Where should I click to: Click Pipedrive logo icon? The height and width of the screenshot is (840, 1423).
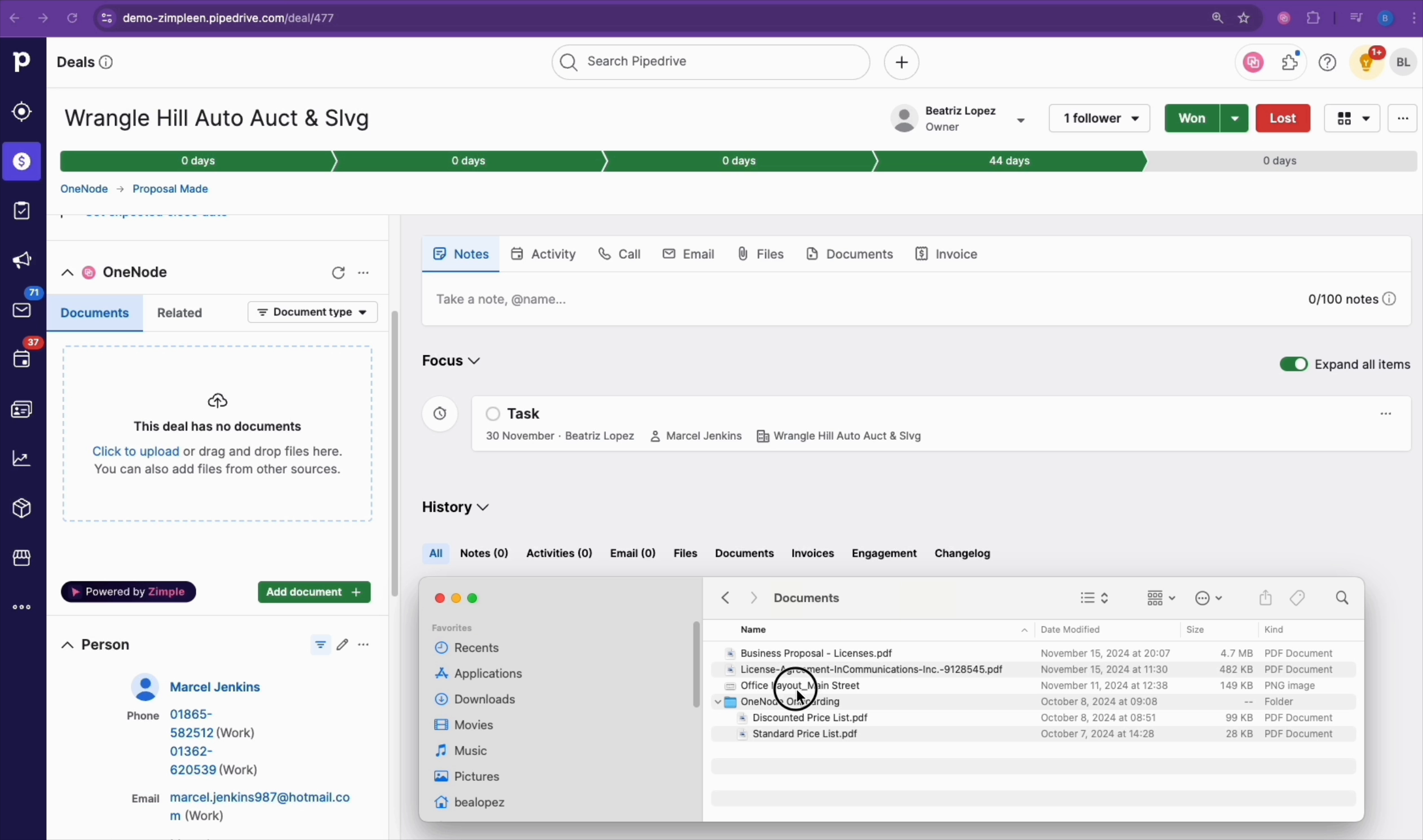pos(21,61)
